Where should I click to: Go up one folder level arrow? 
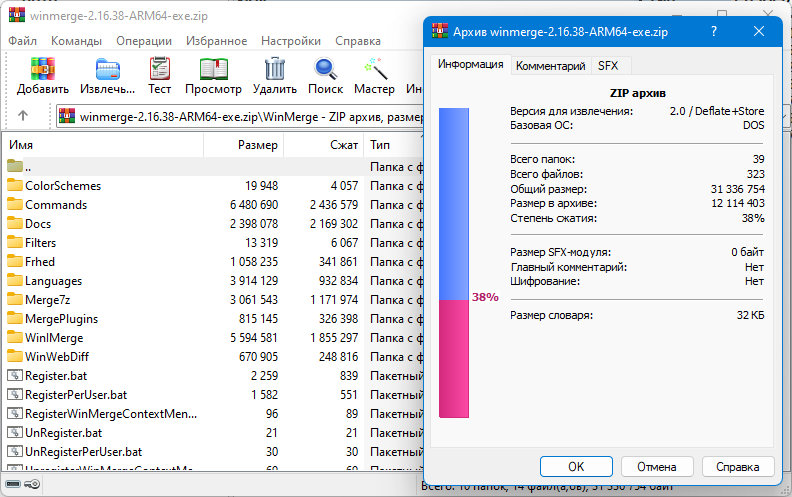click(23, 116)
